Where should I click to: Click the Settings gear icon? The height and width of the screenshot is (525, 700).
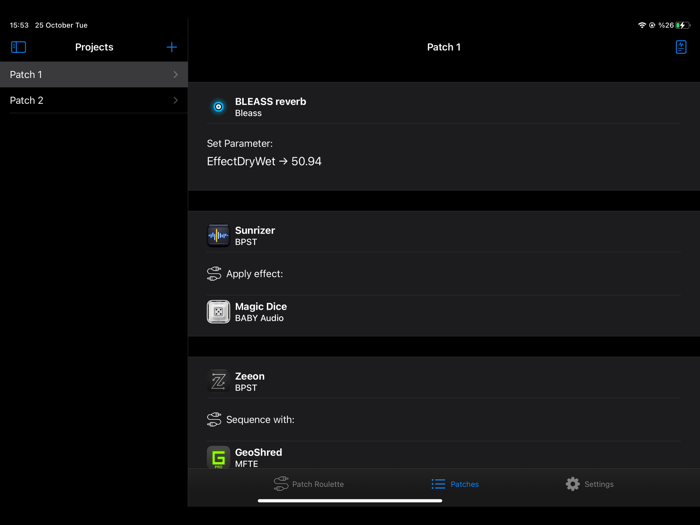click(573, 484)
